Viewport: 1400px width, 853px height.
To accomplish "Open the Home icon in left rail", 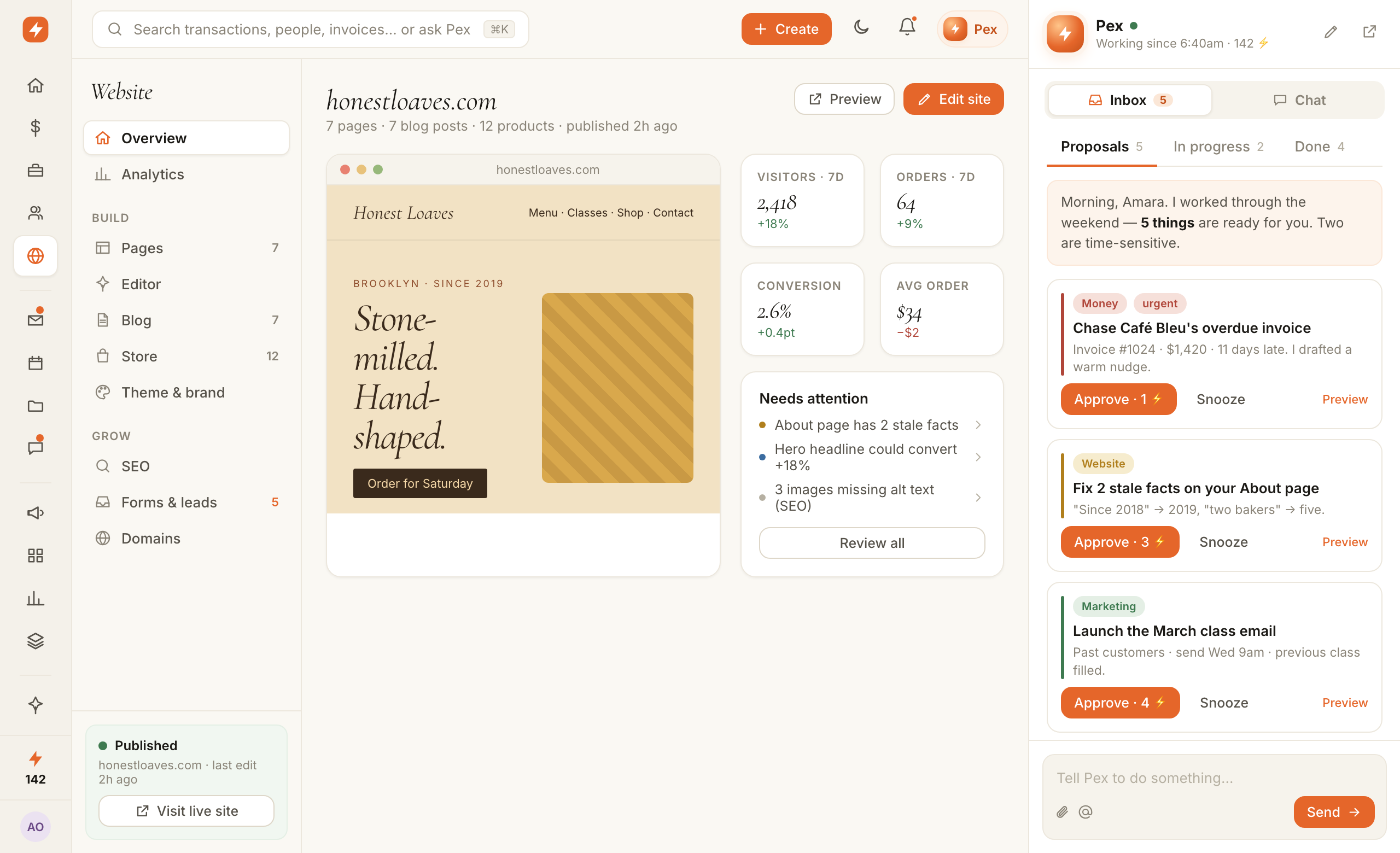I will [x=35, y=85].
